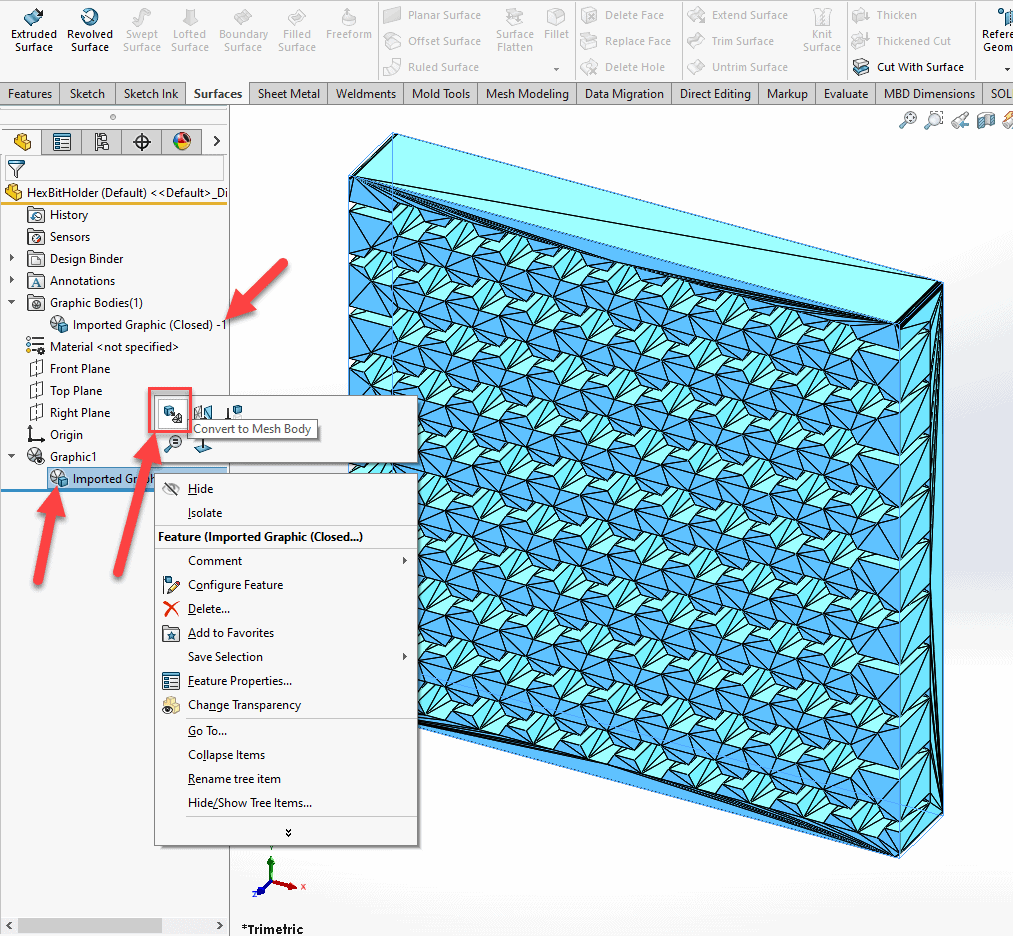
Task: Choose Isolate from the context menu
Action: pos(286,513)
